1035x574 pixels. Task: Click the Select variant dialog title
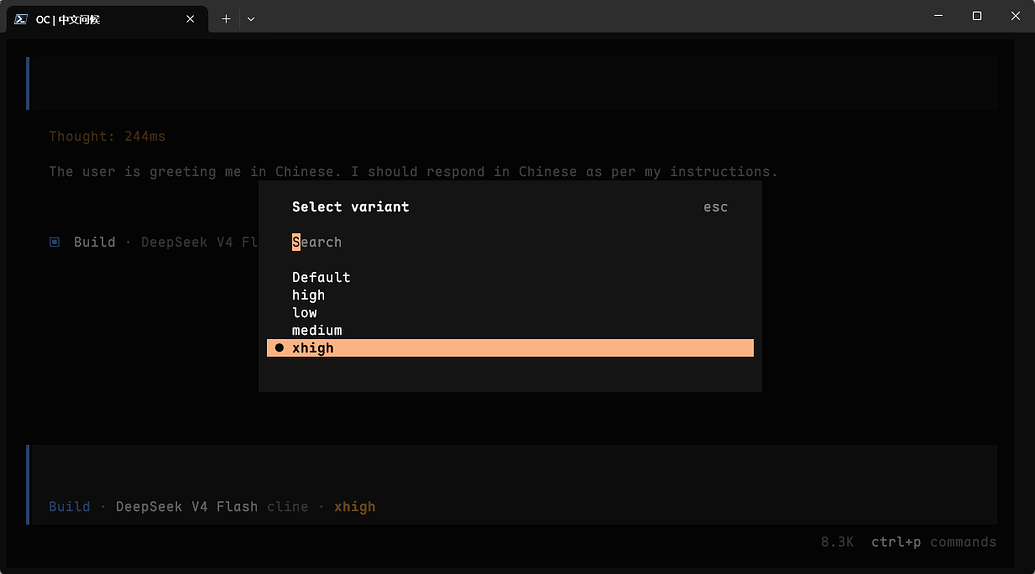(351, 207)
